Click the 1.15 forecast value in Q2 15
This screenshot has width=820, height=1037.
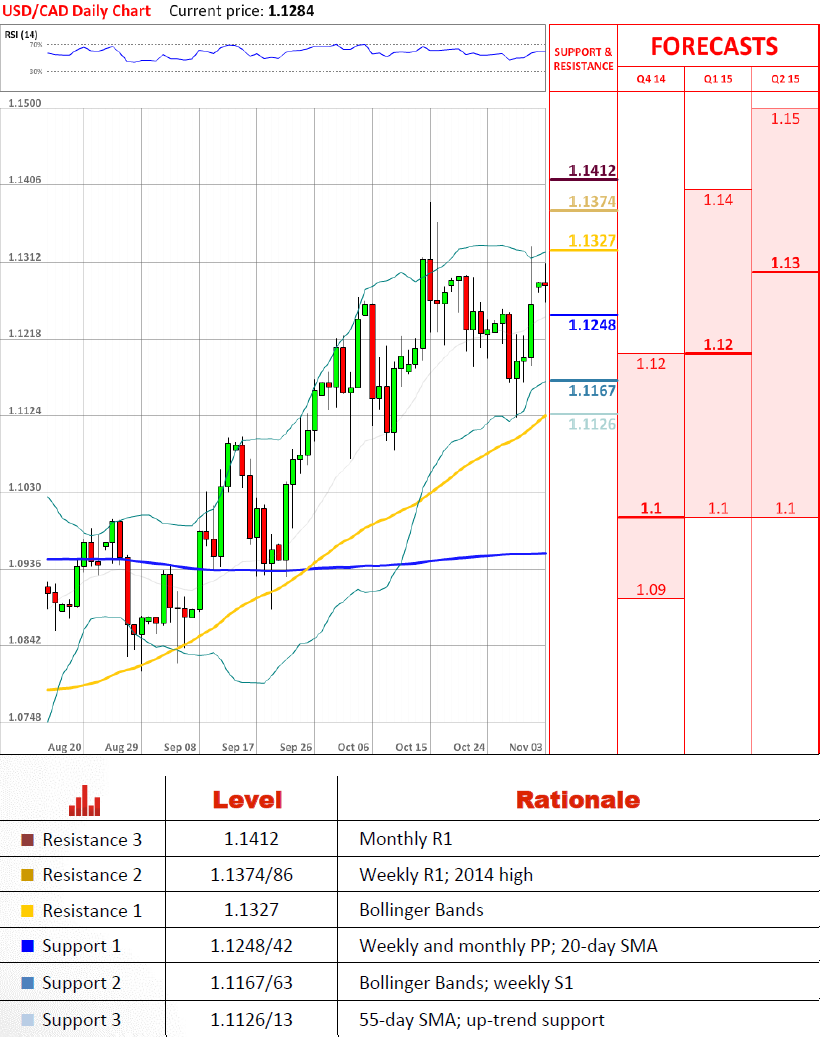(x=785, y=119)
